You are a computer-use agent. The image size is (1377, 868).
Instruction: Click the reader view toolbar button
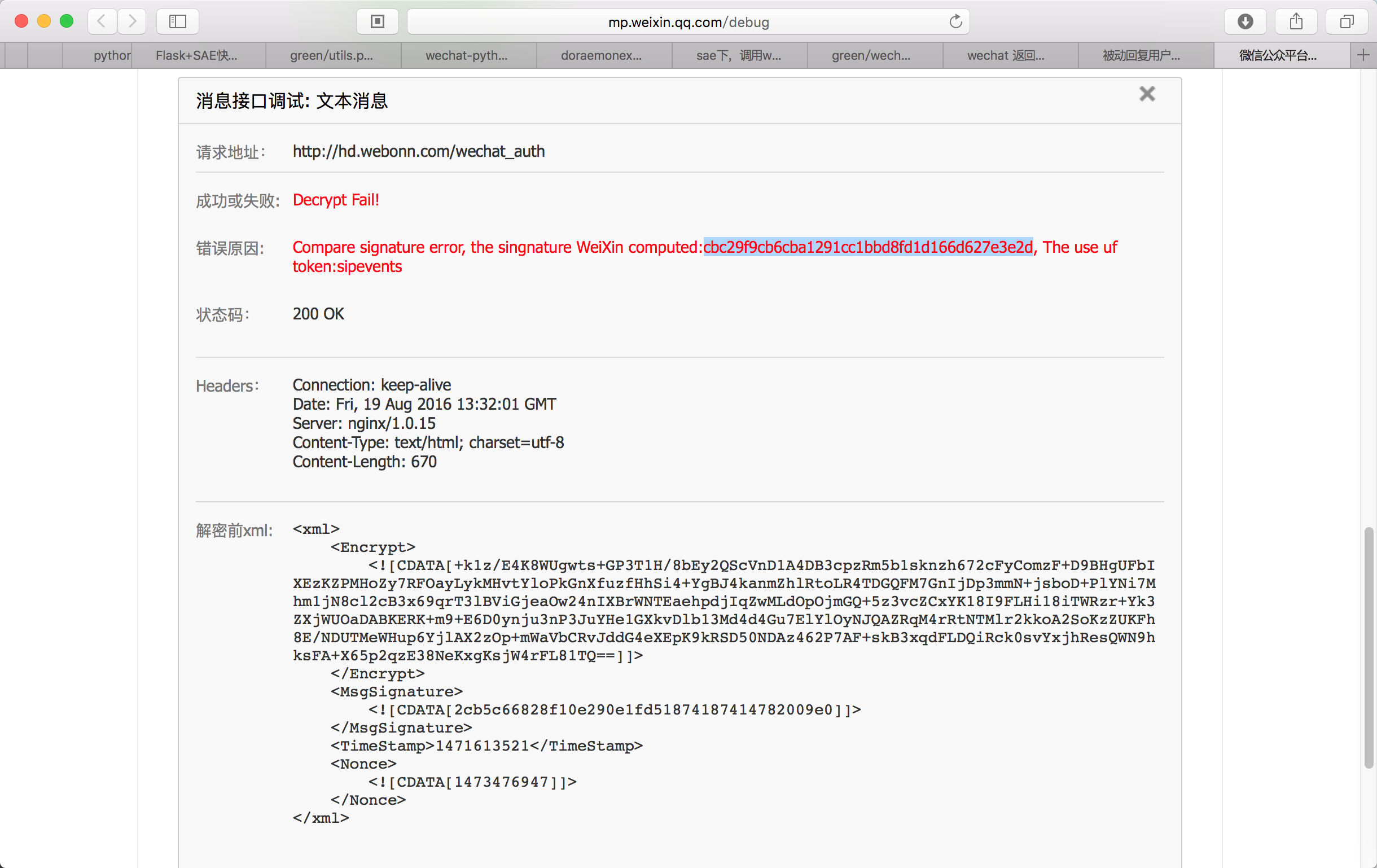pos(378,22)
